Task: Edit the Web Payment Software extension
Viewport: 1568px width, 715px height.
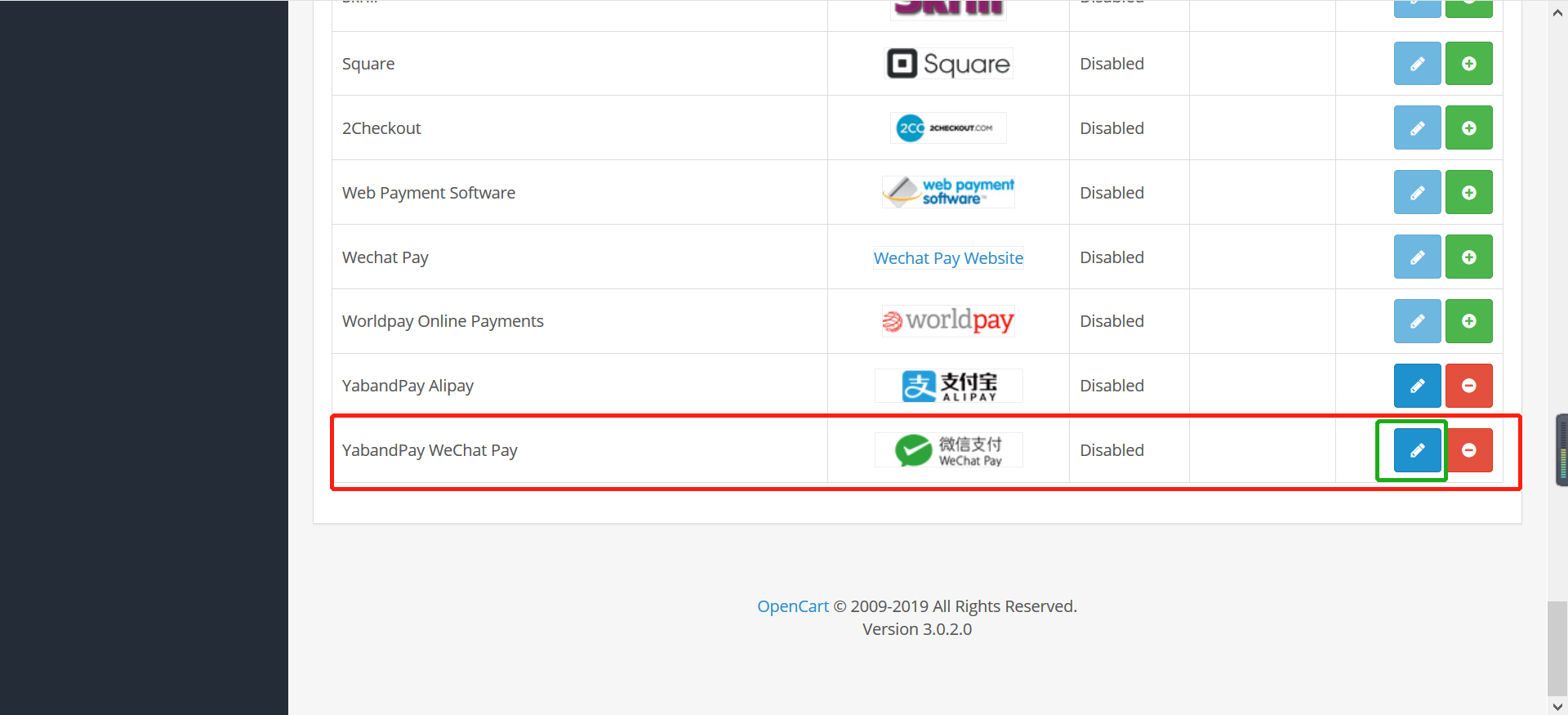Action: click(x=1417, y=193)
